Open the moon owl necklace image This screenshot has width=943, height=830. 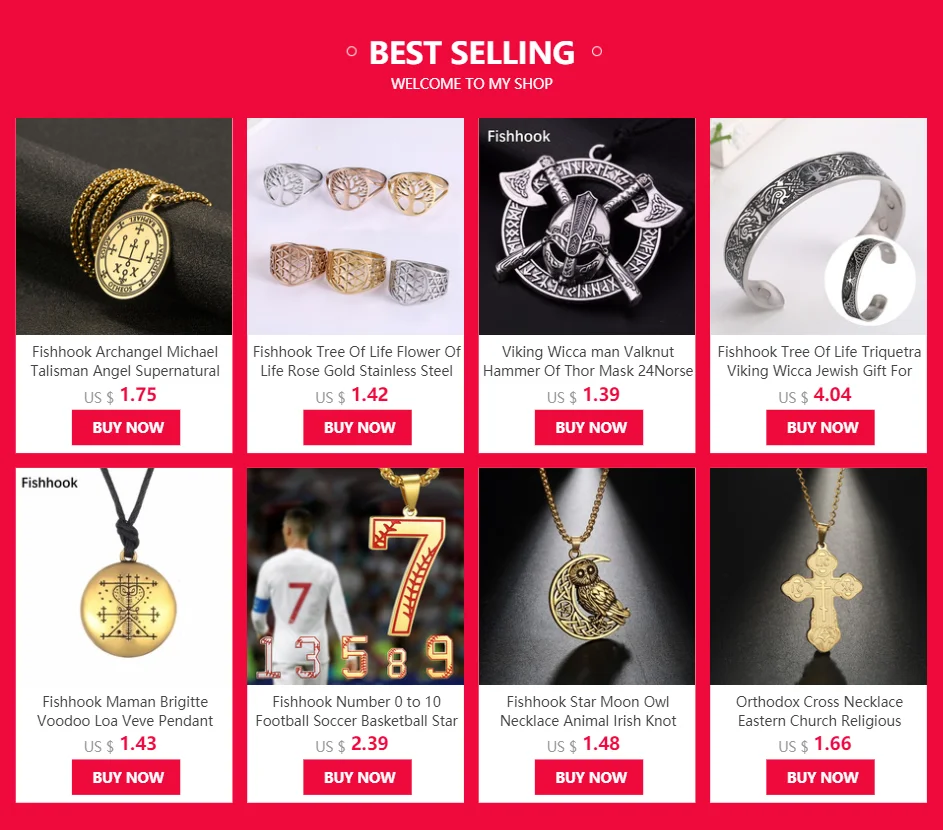click(x=587, y=576)
